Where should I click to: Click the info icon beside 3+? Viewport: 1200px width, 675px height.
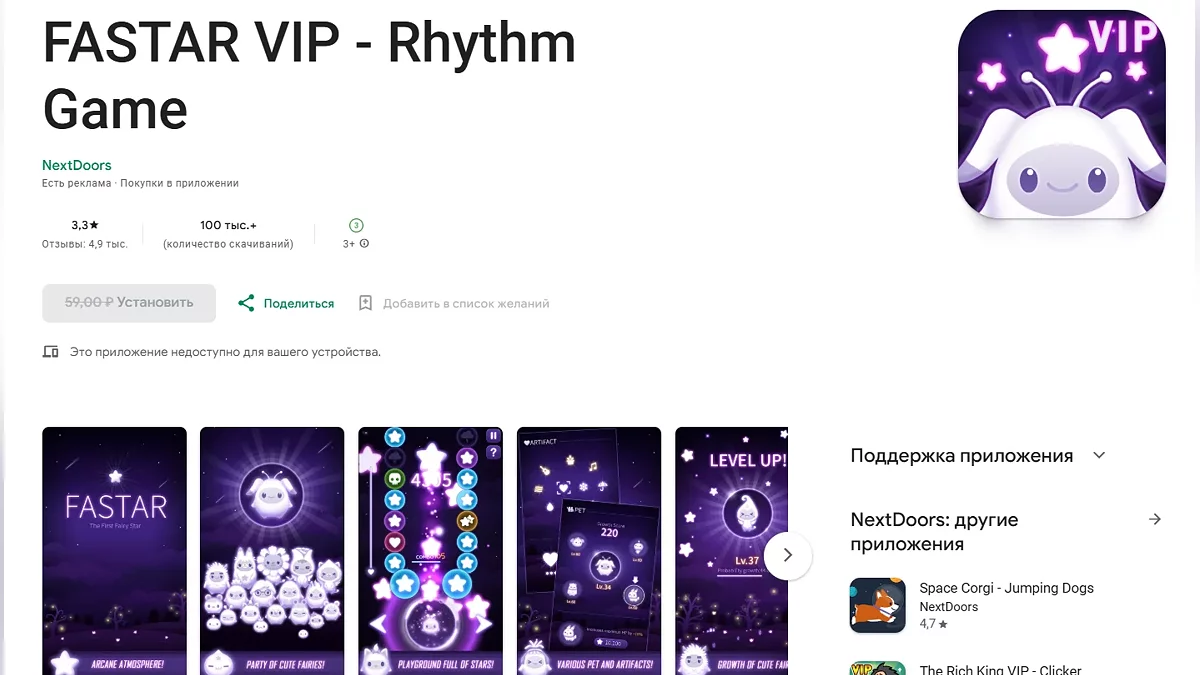click(364, 243)
